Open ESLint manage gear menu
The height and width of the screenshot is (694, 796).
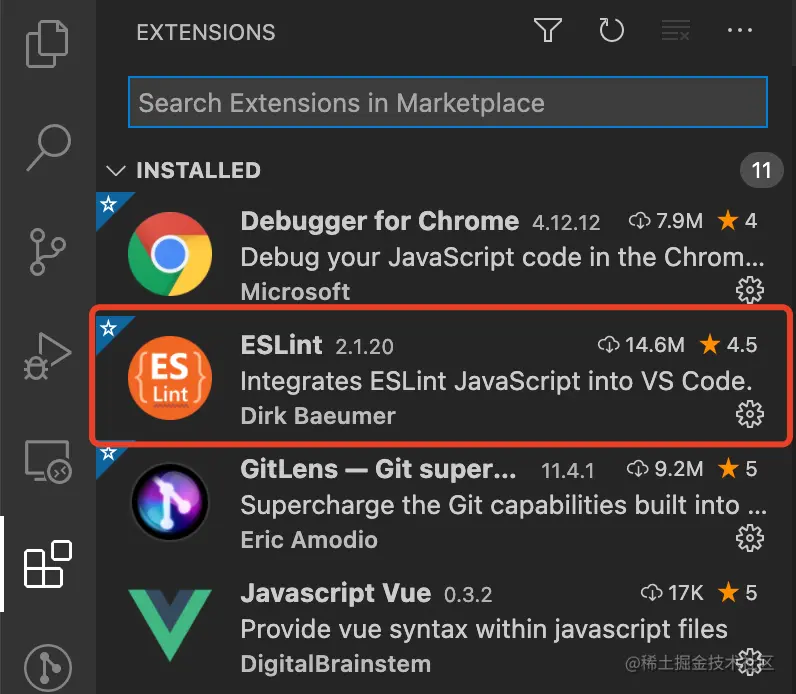coord(750,414)
